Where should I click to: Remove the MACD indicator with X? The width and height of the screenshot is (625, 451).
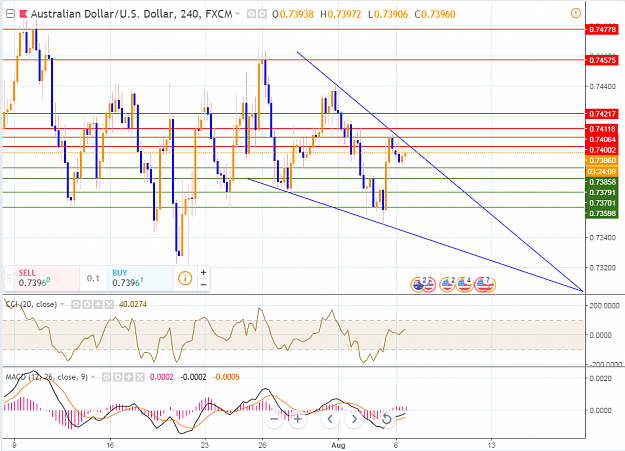(140, 377)
